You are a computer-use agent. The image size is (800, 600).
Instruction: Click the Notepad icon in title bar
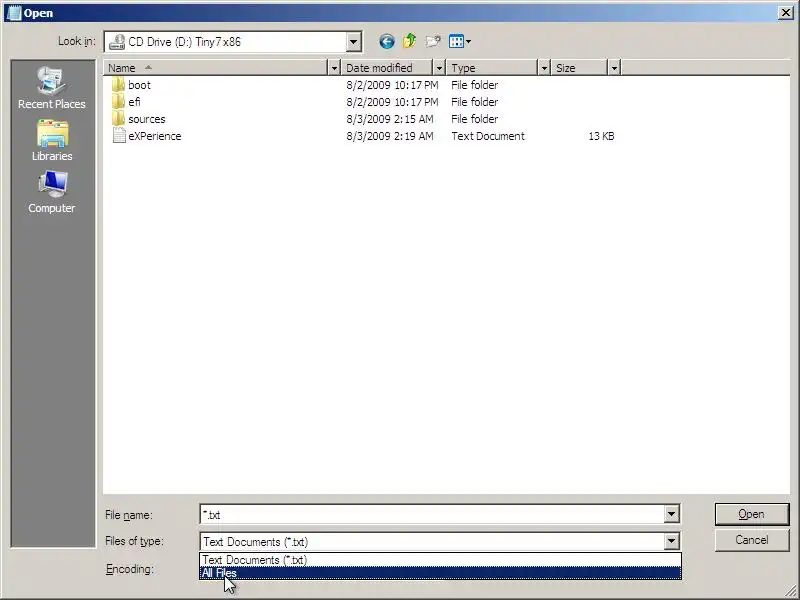[14, 13]
